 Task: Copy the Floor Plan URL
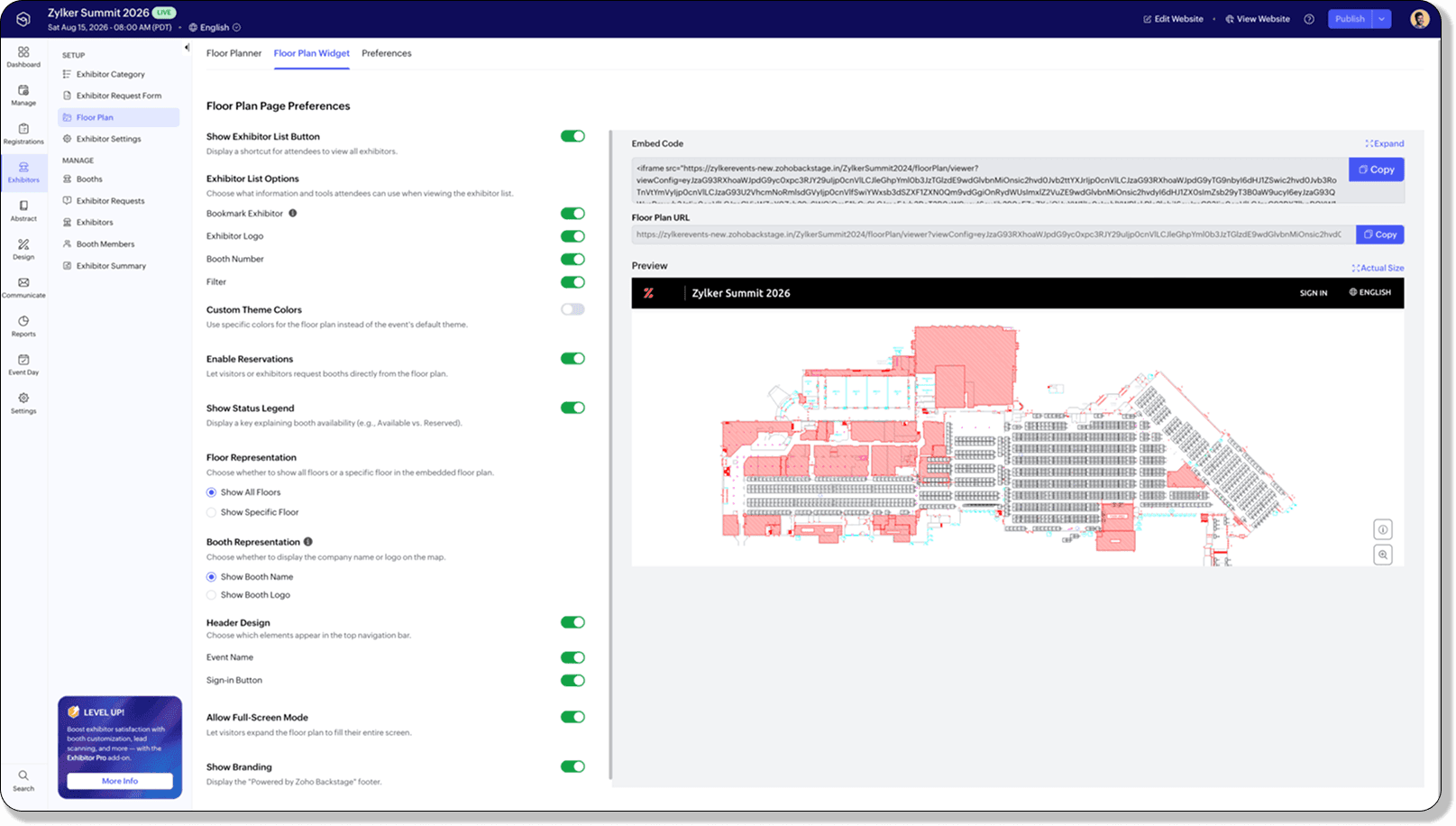pos(1379,234)
